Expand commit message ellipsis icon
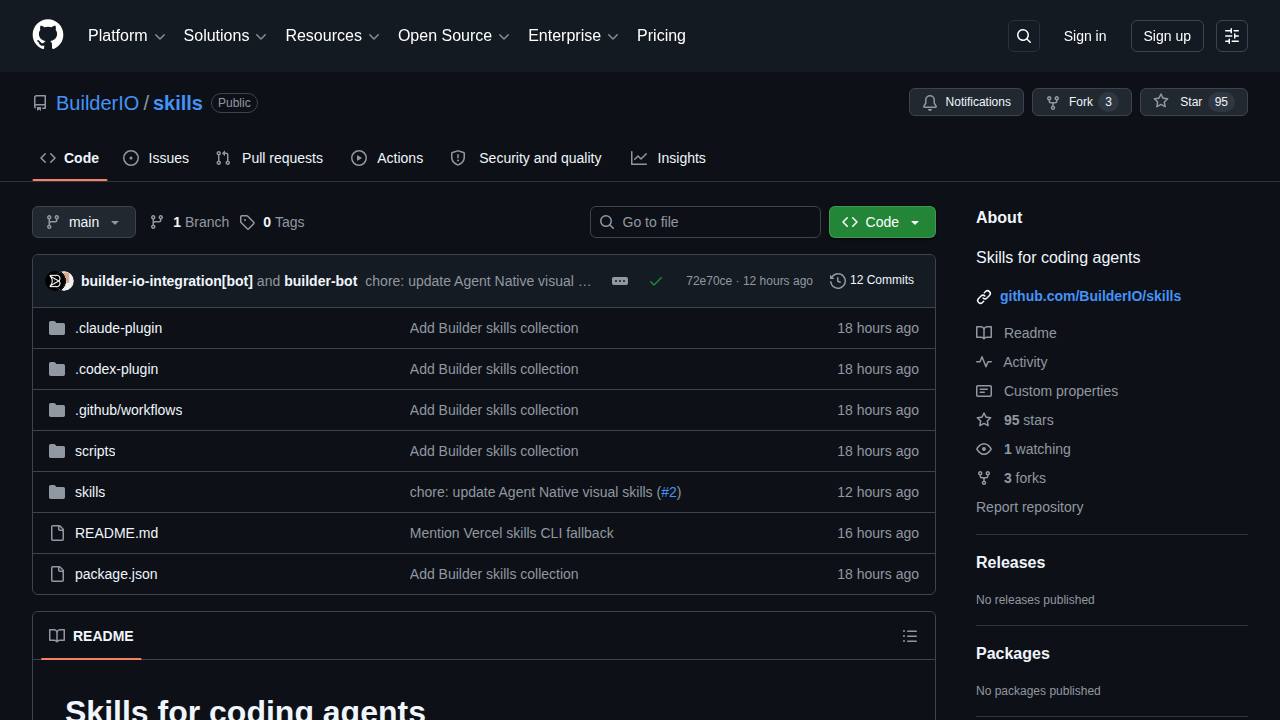1280x720 pixels. [x=620, y=281]
